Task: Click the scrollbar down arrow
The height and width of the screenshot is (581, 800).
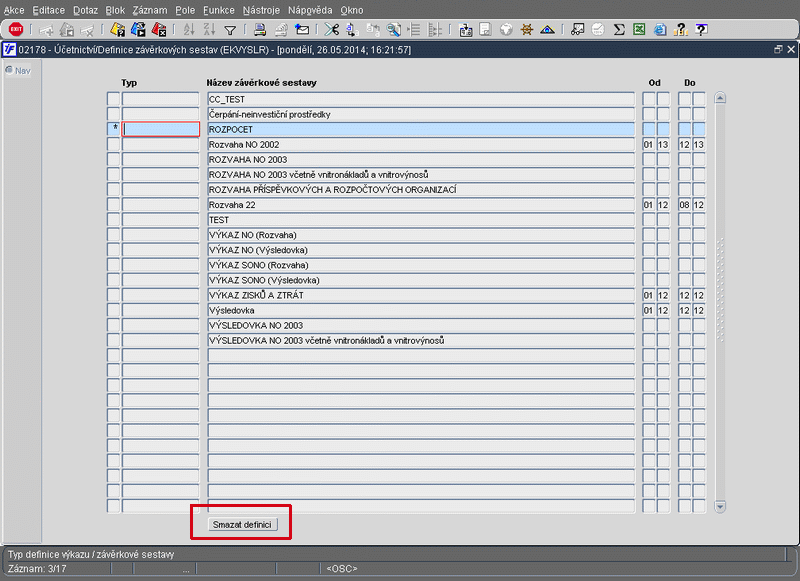Action: pos(720,507)
